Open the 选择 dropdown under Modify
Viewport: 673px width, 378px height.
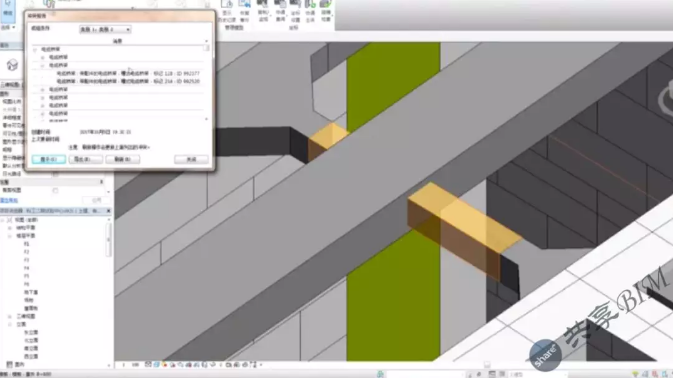[8, 27]
